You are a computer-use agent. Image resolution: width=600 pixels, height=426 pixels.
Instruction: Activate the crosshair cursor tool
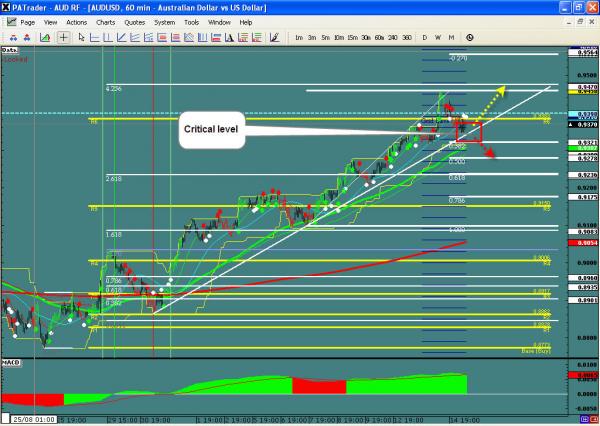(x=63, y=36)
